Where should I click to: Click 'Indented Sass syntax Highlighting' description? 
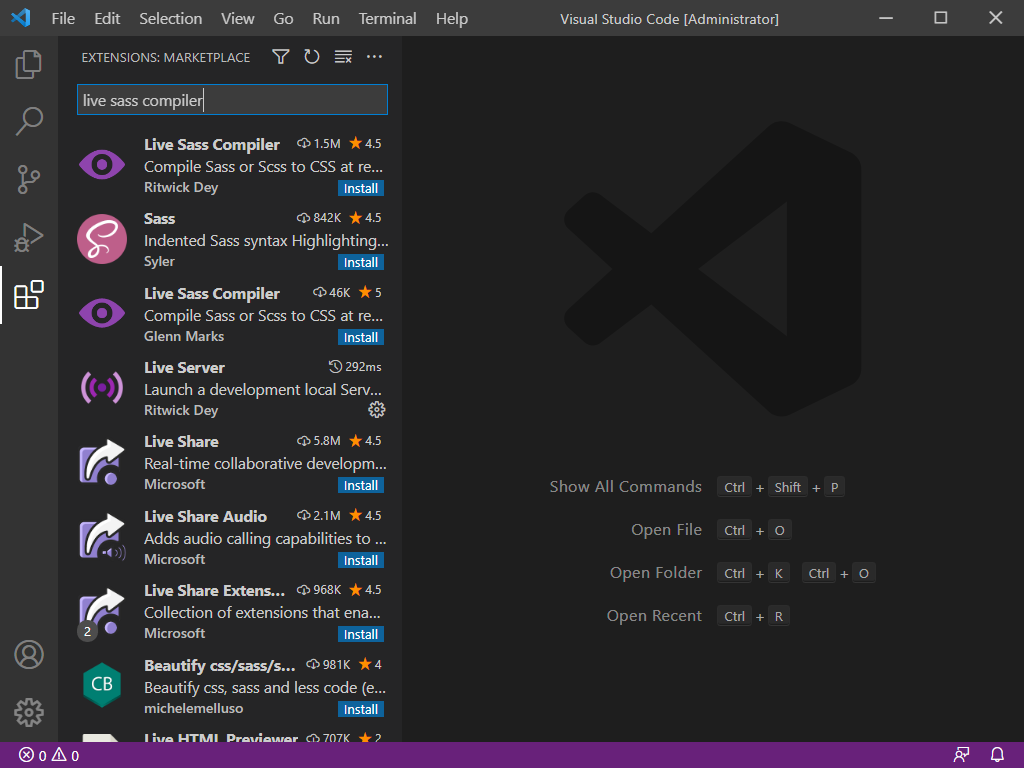pos(266,240)
